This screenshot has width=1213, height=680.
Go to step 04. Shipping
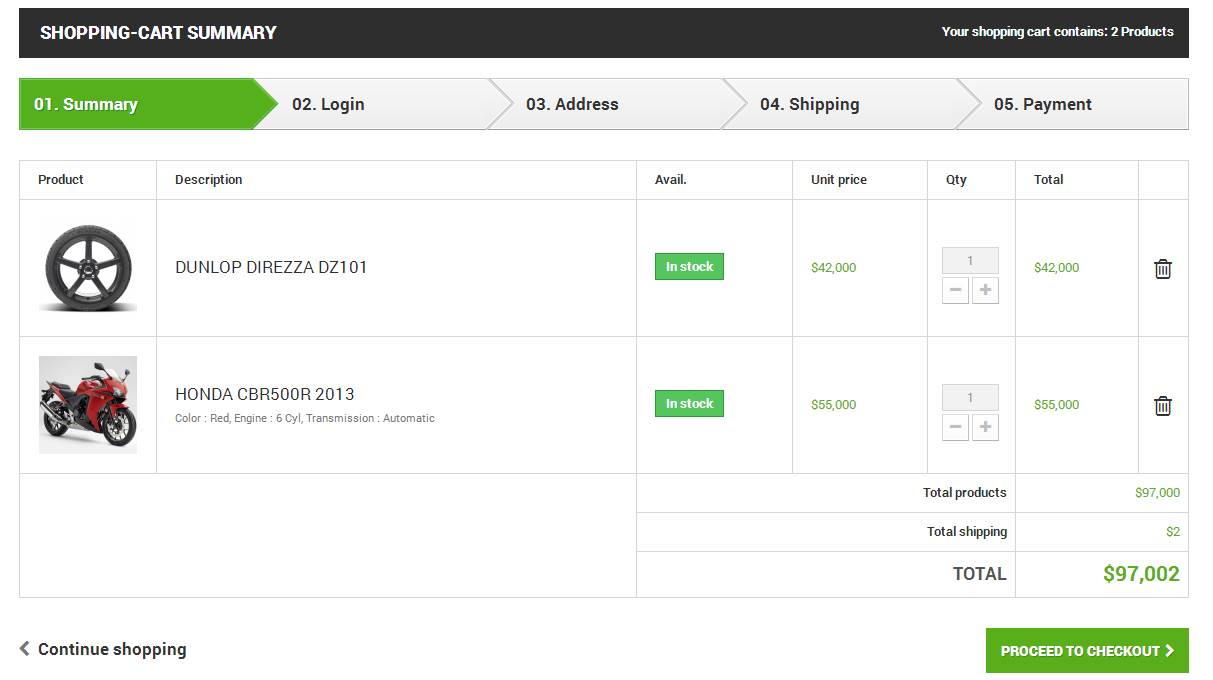coord(809,104)
